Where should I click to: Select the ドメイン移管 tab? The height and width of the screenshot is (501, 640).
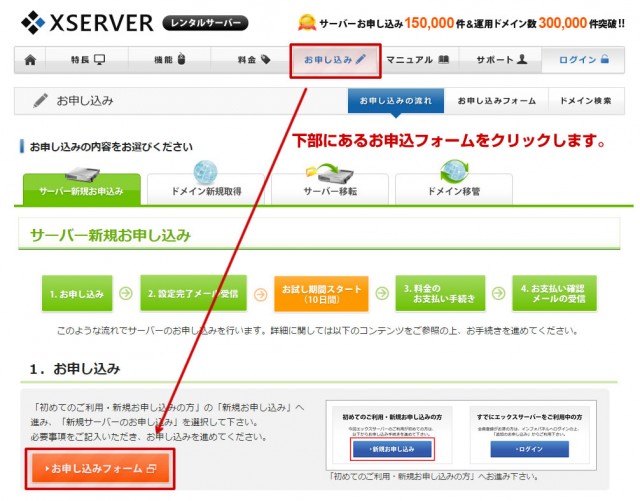click(x=453, y=190)
